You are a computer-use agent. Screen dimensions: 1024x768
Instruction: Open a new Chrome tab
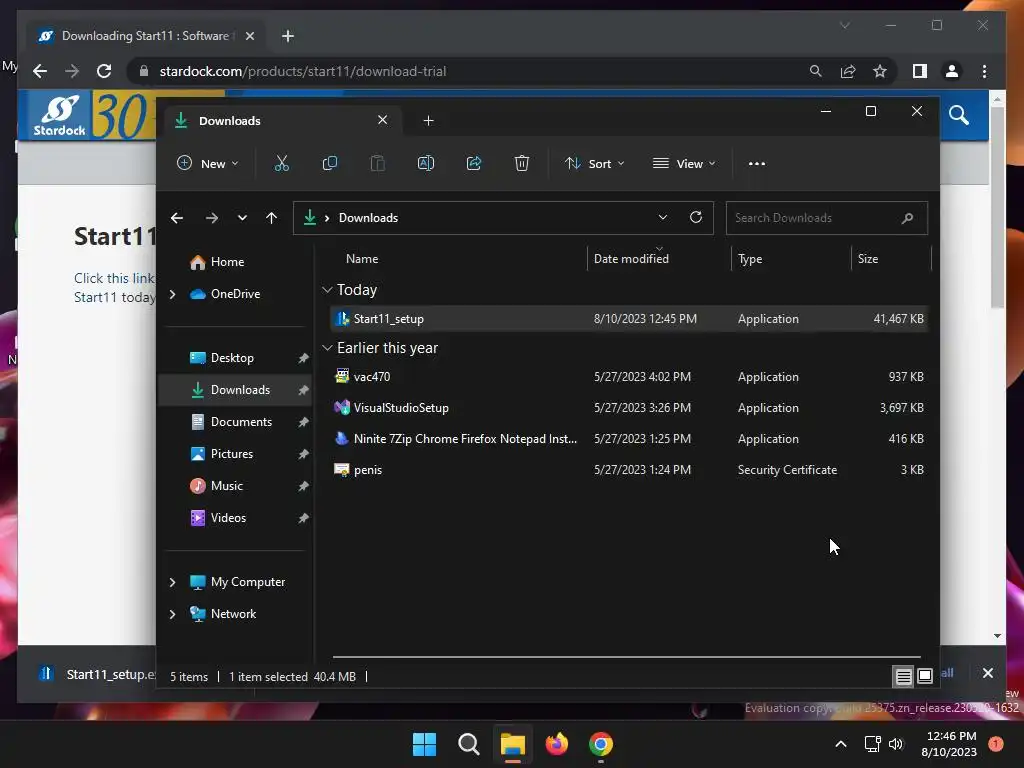click(x=288, y=36)
